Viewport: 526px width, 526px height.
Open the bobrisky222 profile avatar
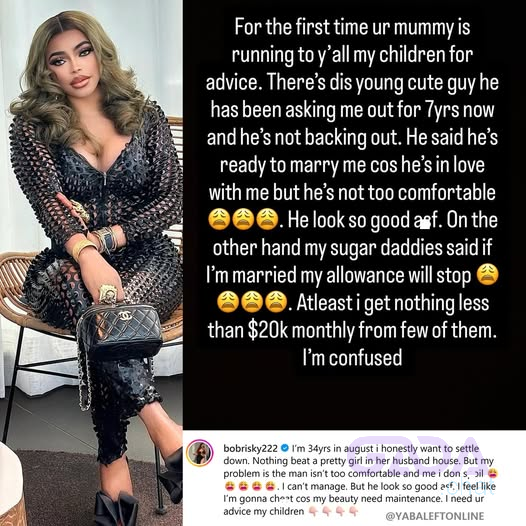[x=200, y=453]
